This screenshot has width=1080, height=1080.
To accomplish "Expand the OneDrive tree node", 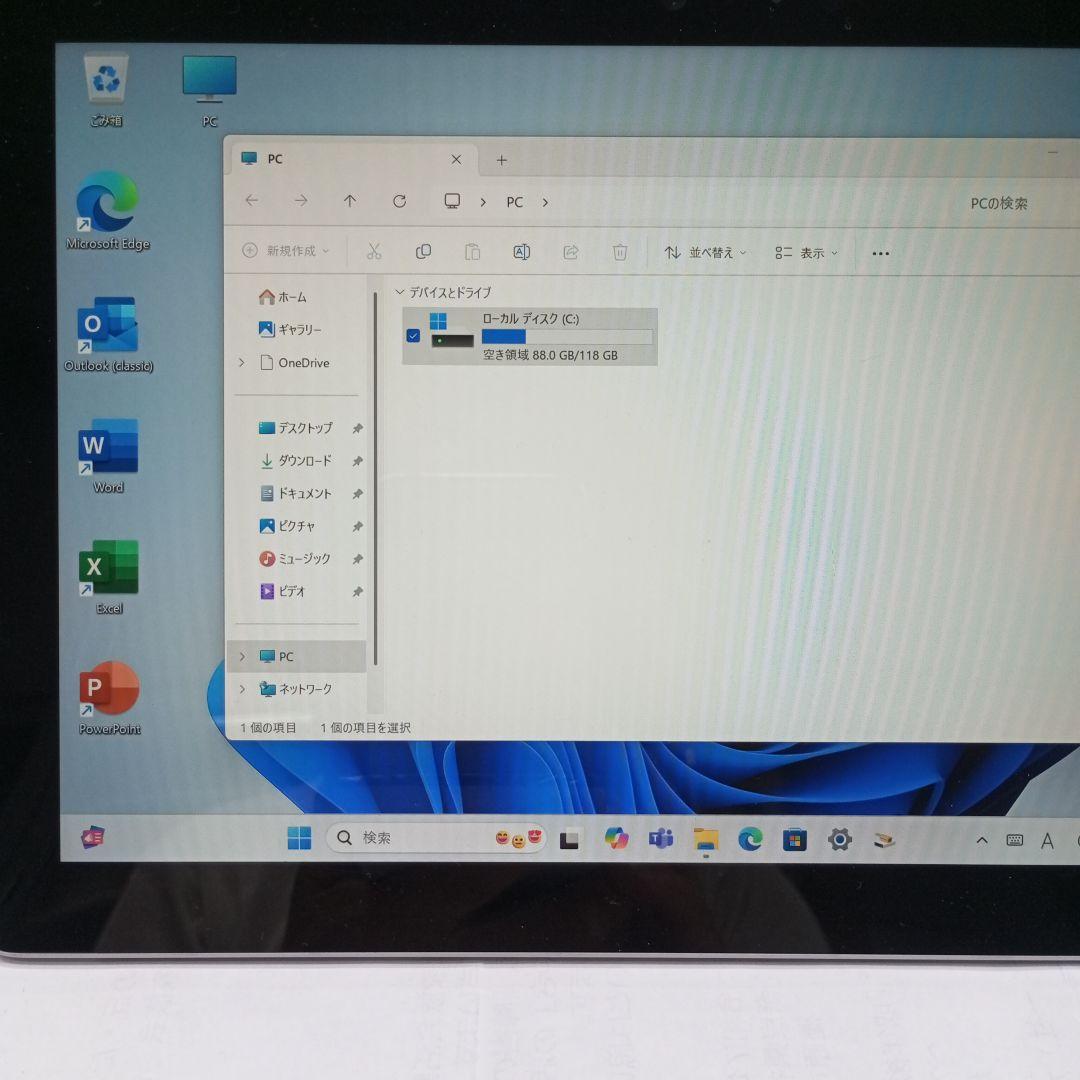I will point(242,363).
